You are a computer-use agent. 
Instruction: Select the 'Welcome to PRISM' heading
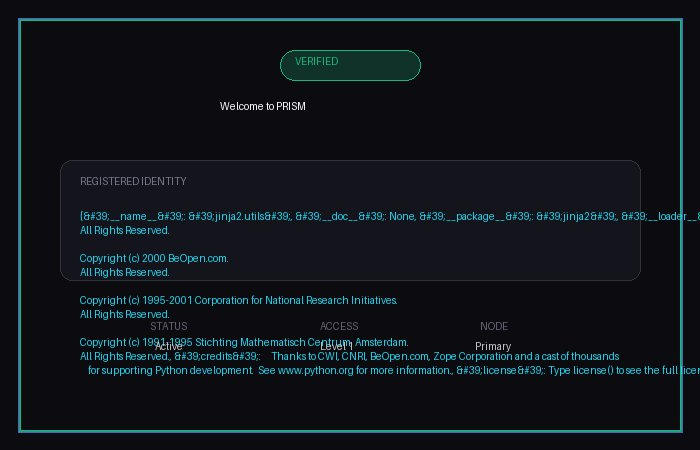(x=262, y=106)
